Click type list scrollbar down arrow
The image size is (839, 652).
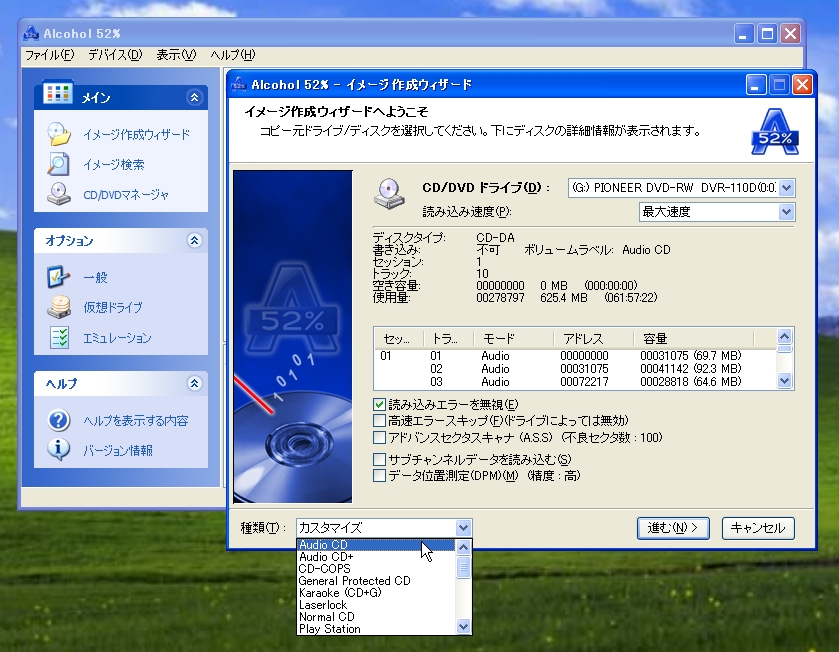coord(463,626)
